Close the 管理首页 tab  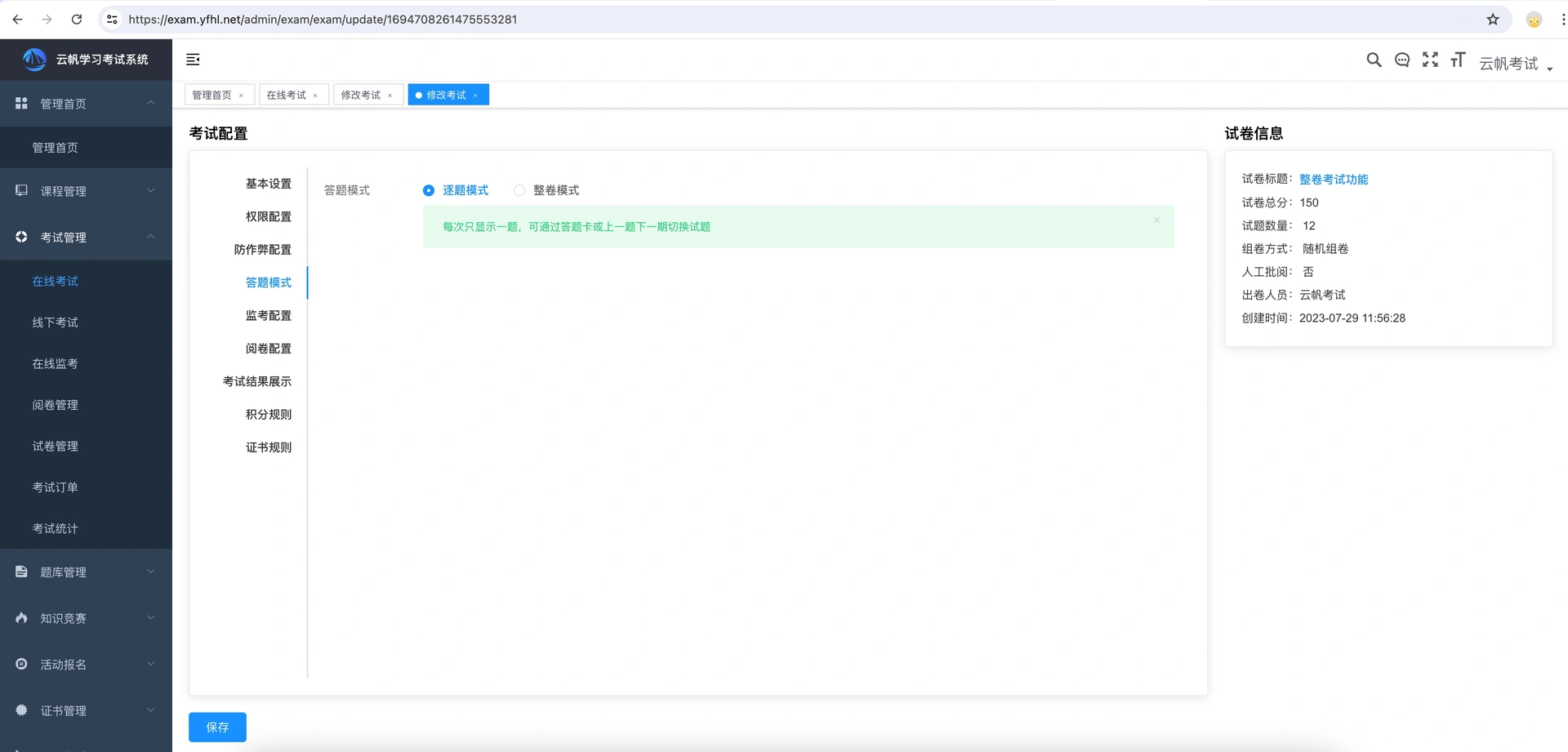point(241,96)
